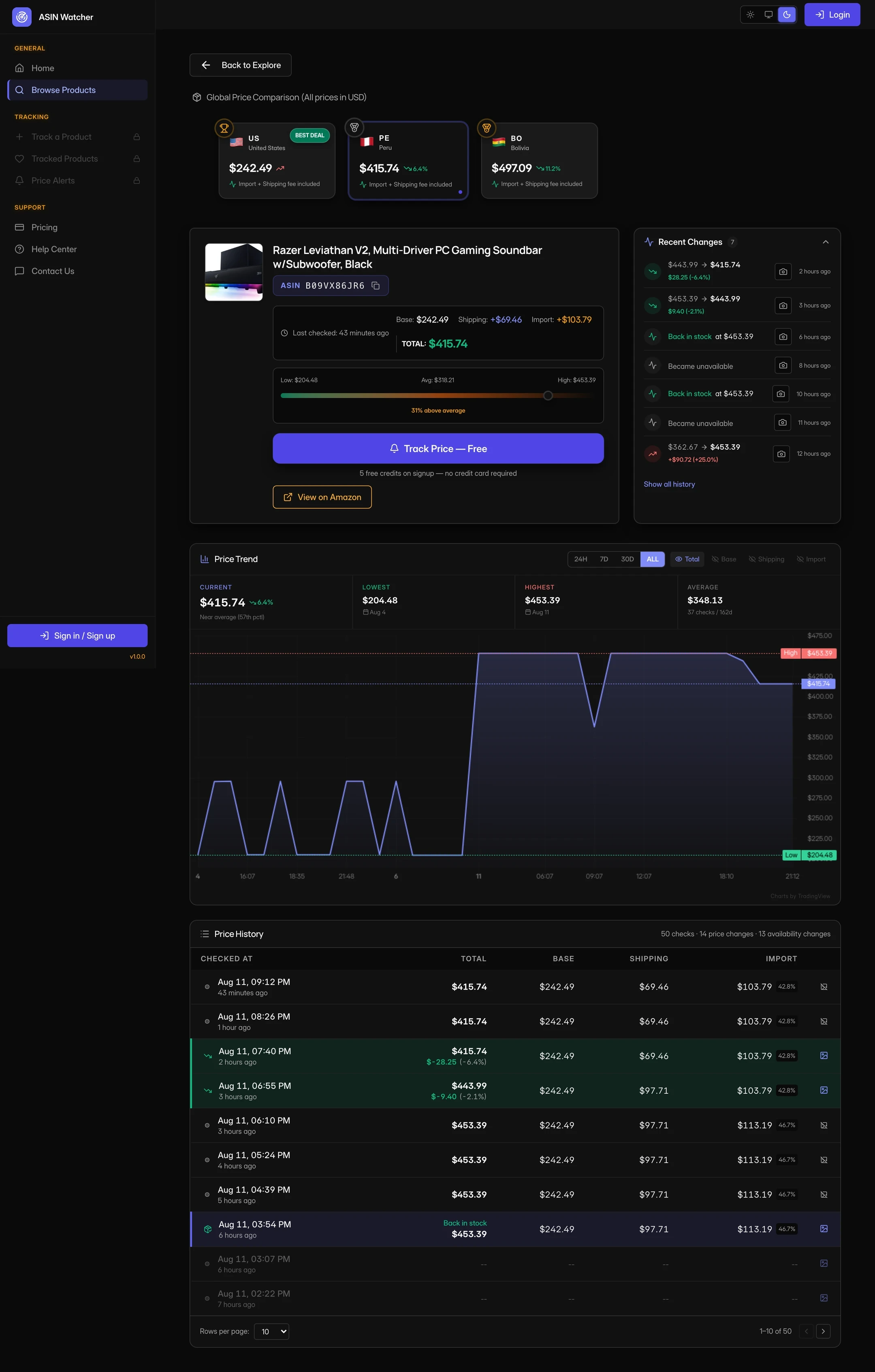The height and width of the screenshot is (1372, 875).
Task: Collapse the Recent Changes panel
Action: [826, 242]
